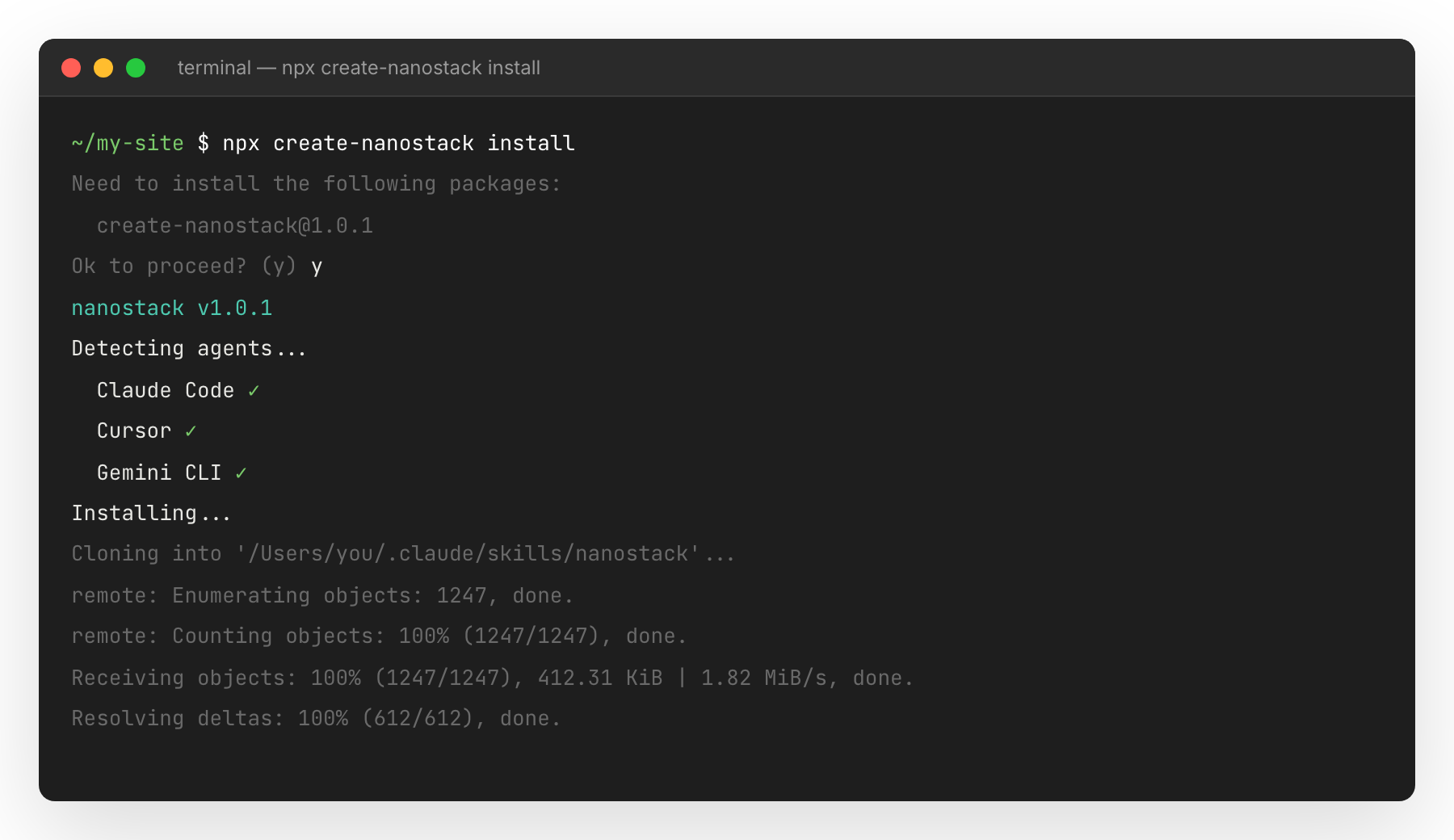Expand the Detecting agents section
This screenshot has width=1454, height=840.
point(188,348)
